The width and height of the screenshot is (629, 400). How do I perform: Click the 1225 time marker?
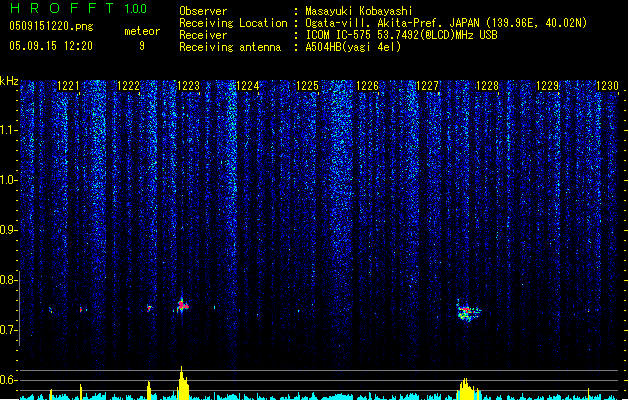[x=307, y=85]
